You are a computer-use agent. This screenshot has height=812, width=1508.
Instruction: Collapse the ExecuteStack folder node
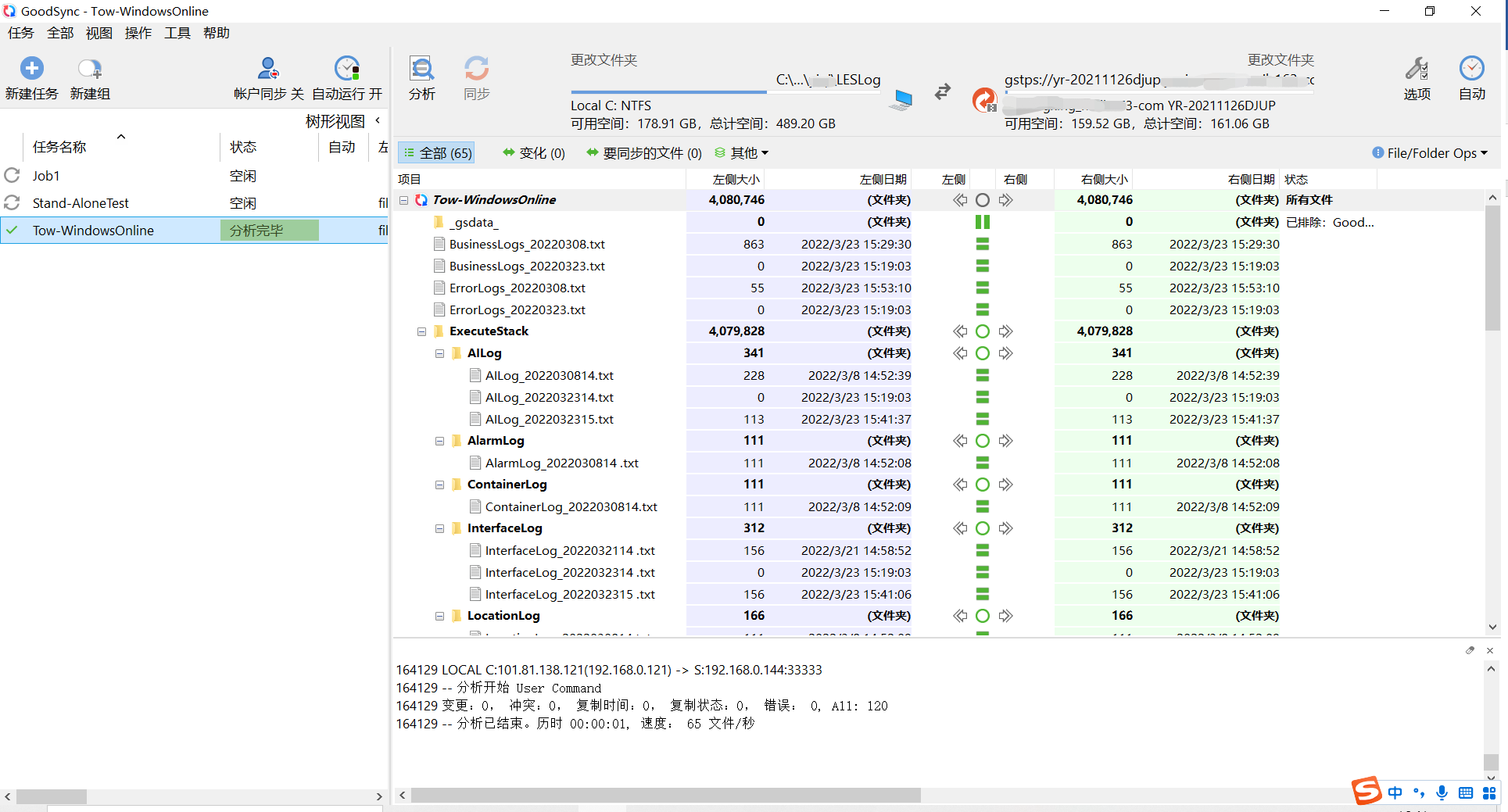(421, 331)
